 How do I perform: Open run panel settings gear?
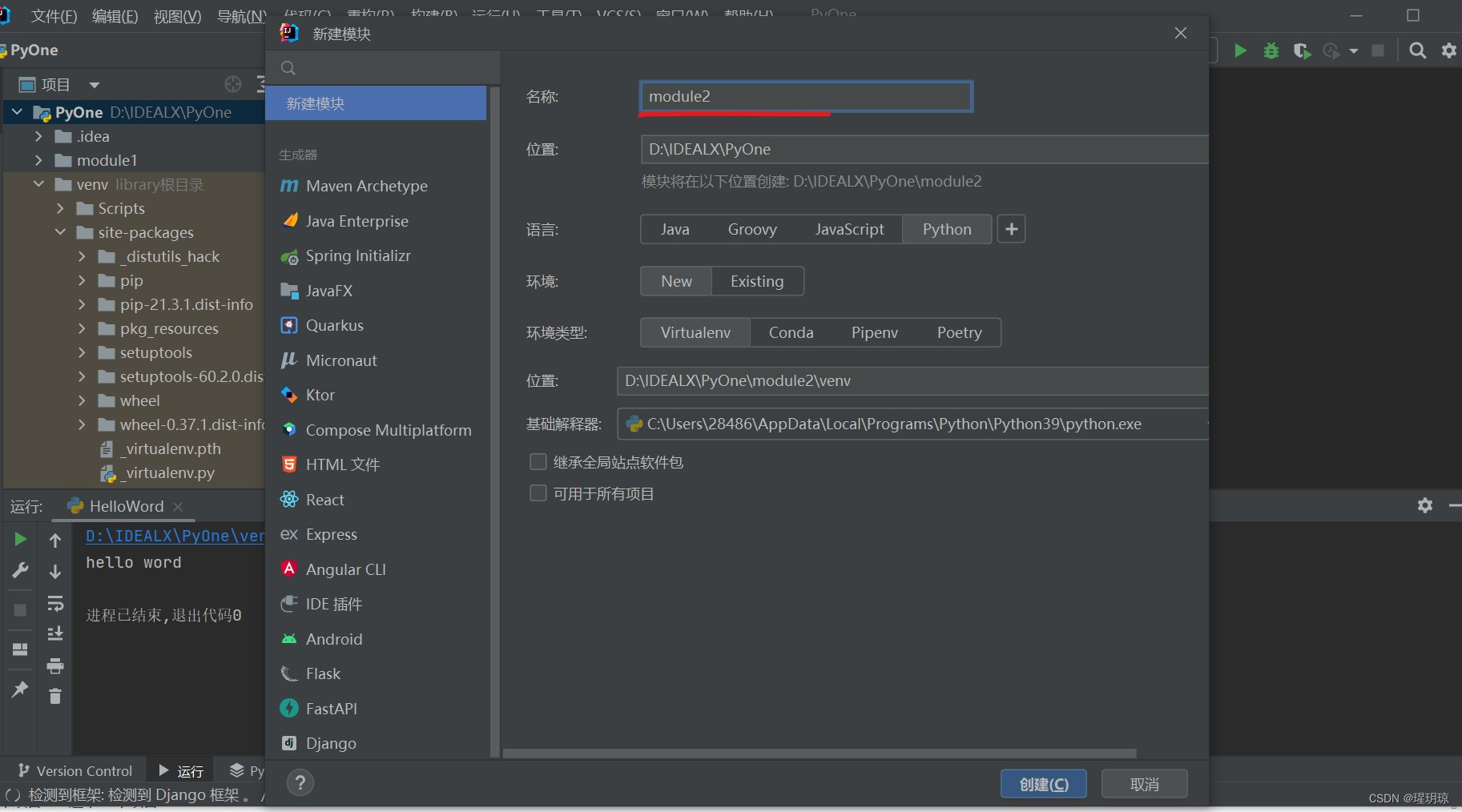pos(1425,505)
